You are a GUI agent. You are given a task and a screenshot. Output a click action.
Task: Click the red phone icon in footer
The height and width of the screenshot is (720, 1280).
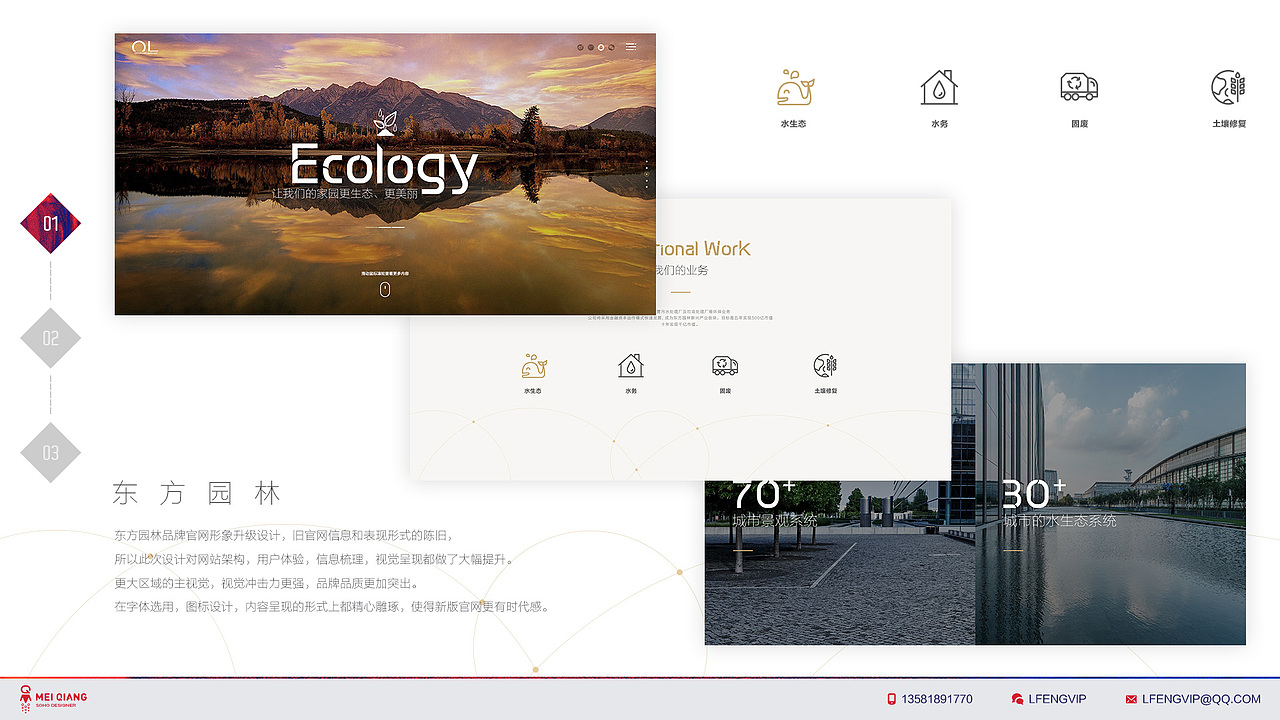click(891, 699)
